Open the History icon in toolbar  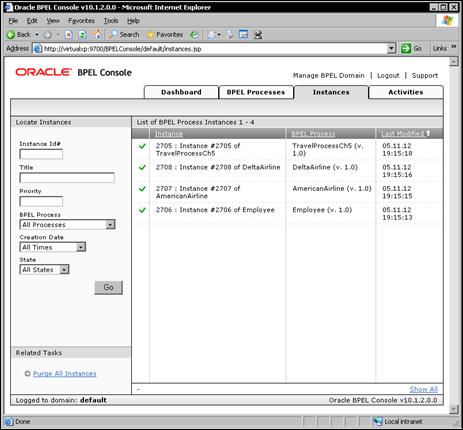[x=194, y=35]
